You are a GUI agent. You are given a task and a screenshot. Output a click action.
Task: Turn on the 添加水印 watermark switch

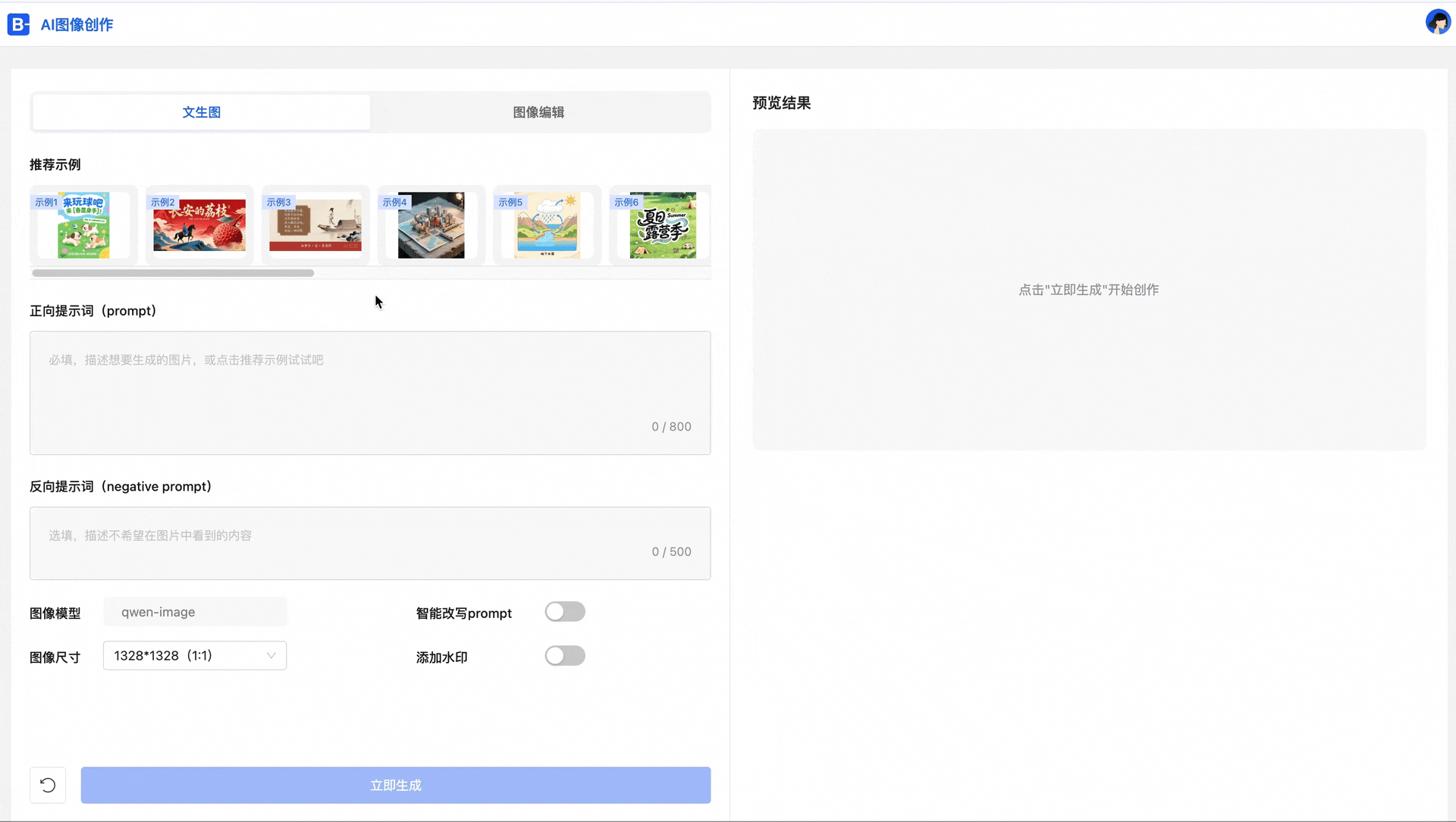tap(565, 656)
